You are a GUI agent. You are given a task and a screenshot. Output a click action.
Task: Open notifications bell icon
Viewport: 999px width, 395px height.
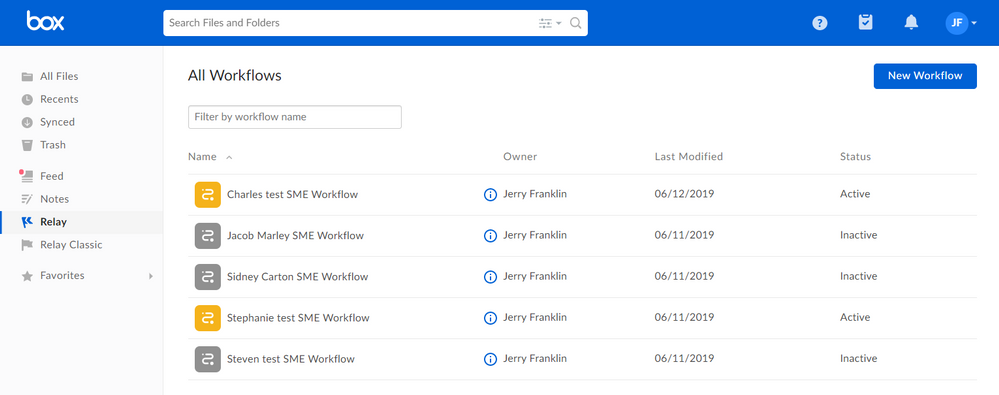click(911, 22)
